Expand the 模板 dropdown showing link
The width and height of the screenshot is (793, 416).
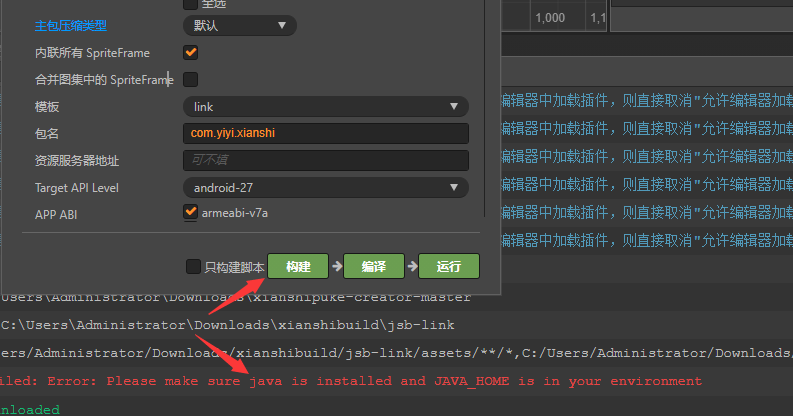(x=326, y=107)
